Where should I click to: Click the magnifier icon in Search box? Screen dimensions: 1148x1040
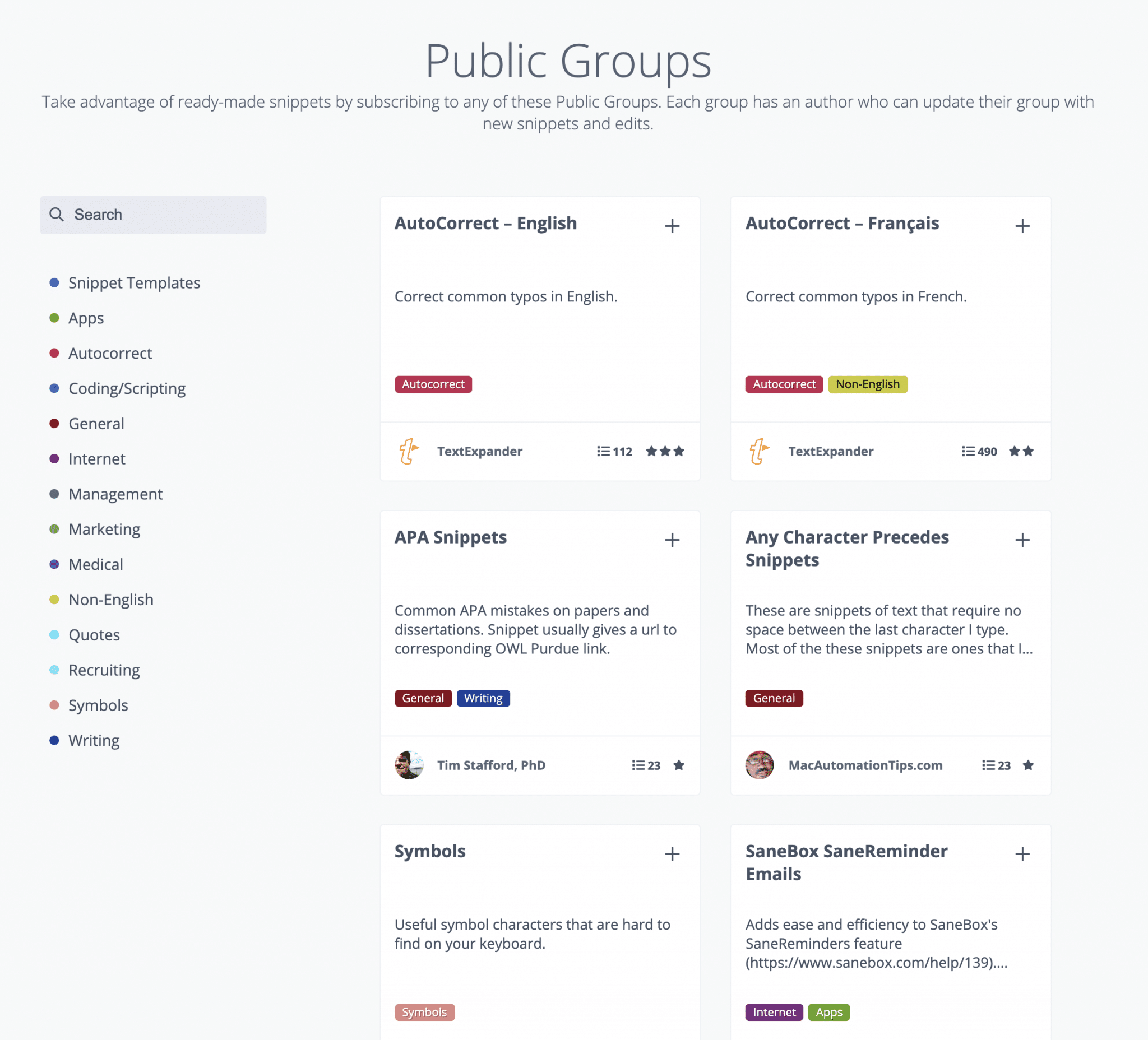click(57, 215)
